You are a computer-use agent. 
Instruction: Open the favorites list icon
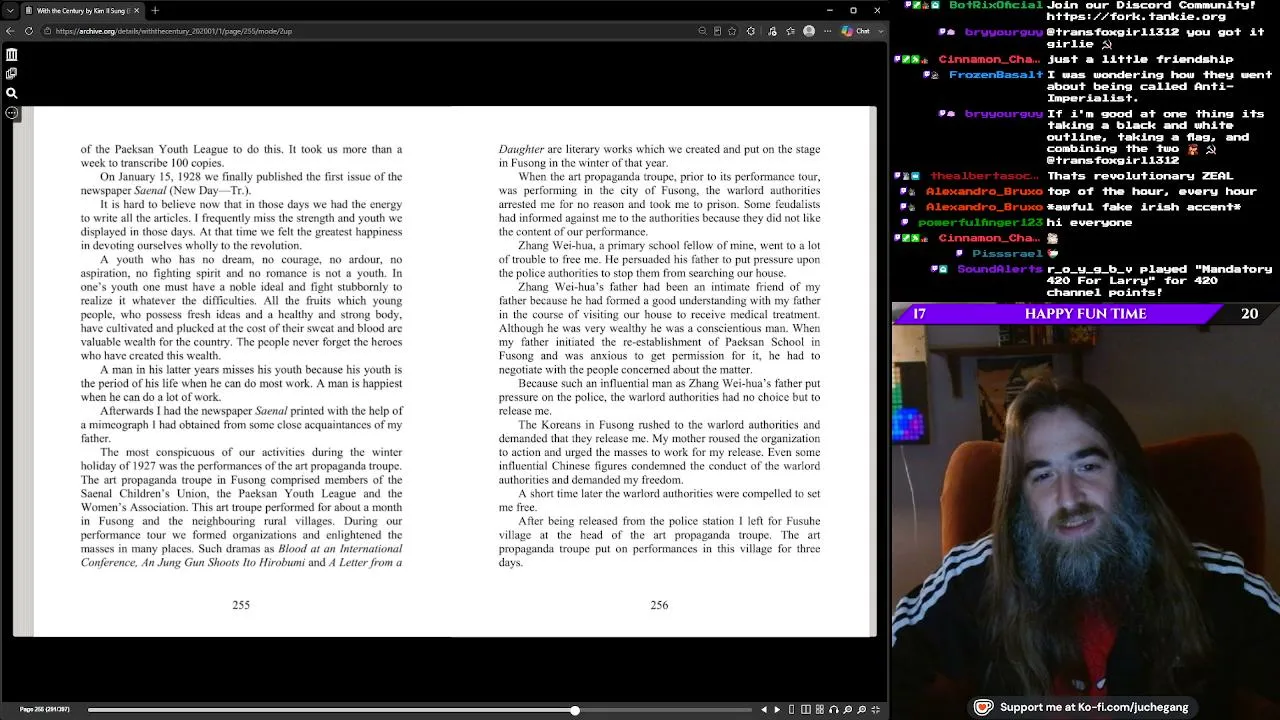tap(790, 31)
